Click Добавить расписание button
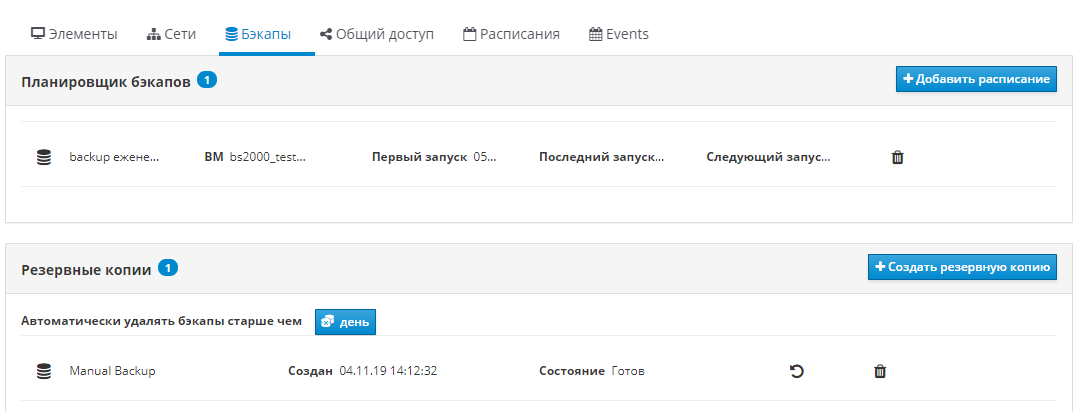Viewport: 1082px width, 412px height. [x=975, y=79]
